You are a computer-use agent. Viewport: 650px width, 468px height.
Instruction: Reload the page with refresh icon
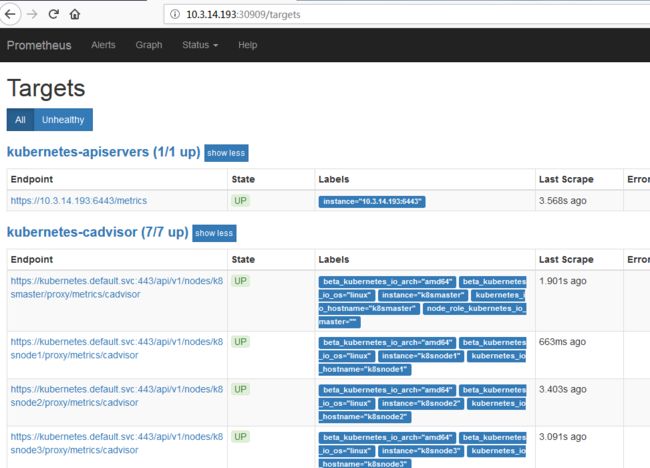pyautogui.click(x=53, y=15)
